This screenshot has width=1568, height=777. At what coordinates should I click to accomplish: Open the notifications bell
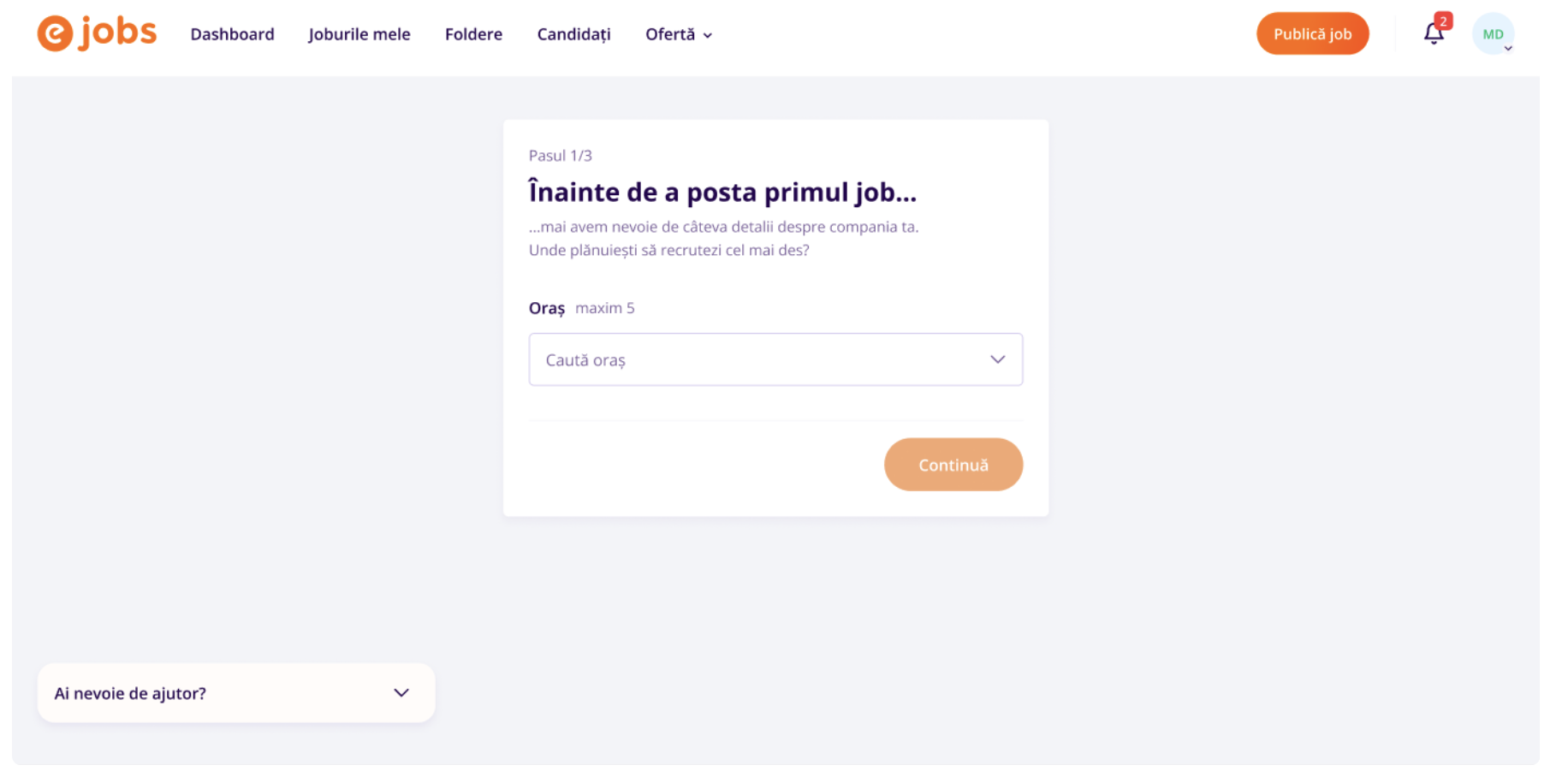1434,33
